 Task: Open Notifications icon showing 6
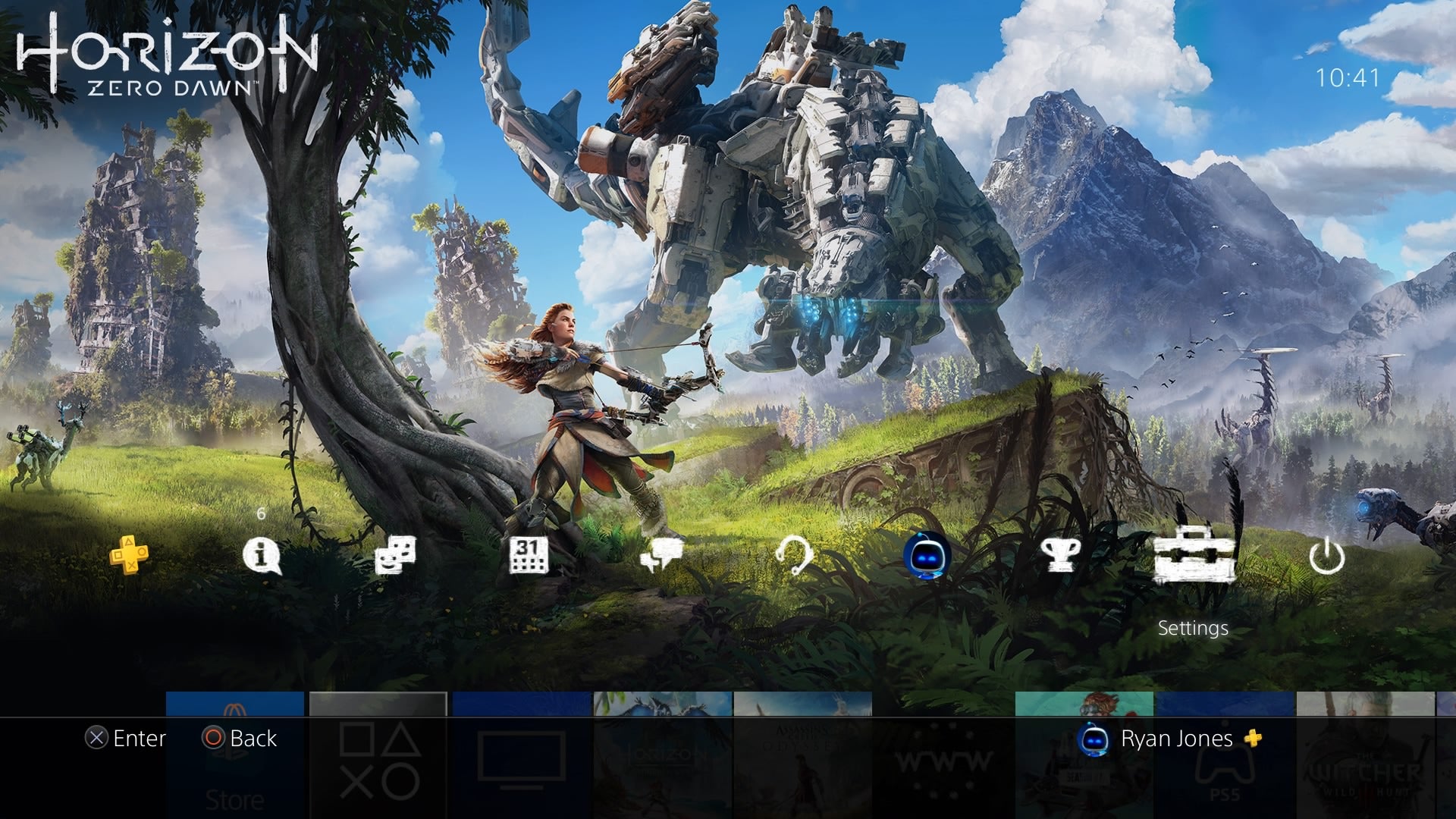click(262, 557)
